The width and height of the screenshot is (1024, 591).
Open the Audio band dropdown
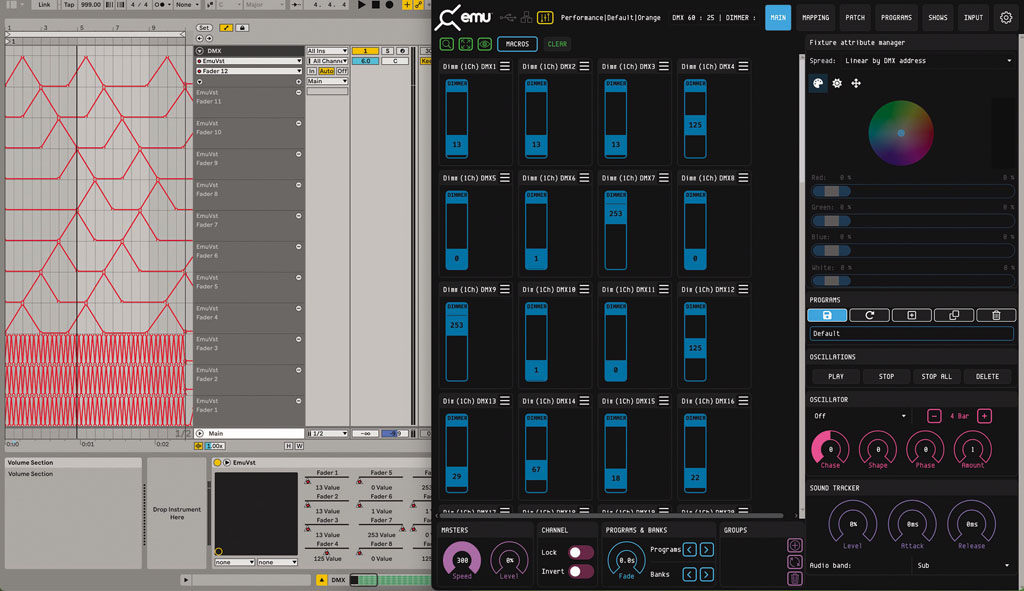pyautogui.click(x=962, y=566)
